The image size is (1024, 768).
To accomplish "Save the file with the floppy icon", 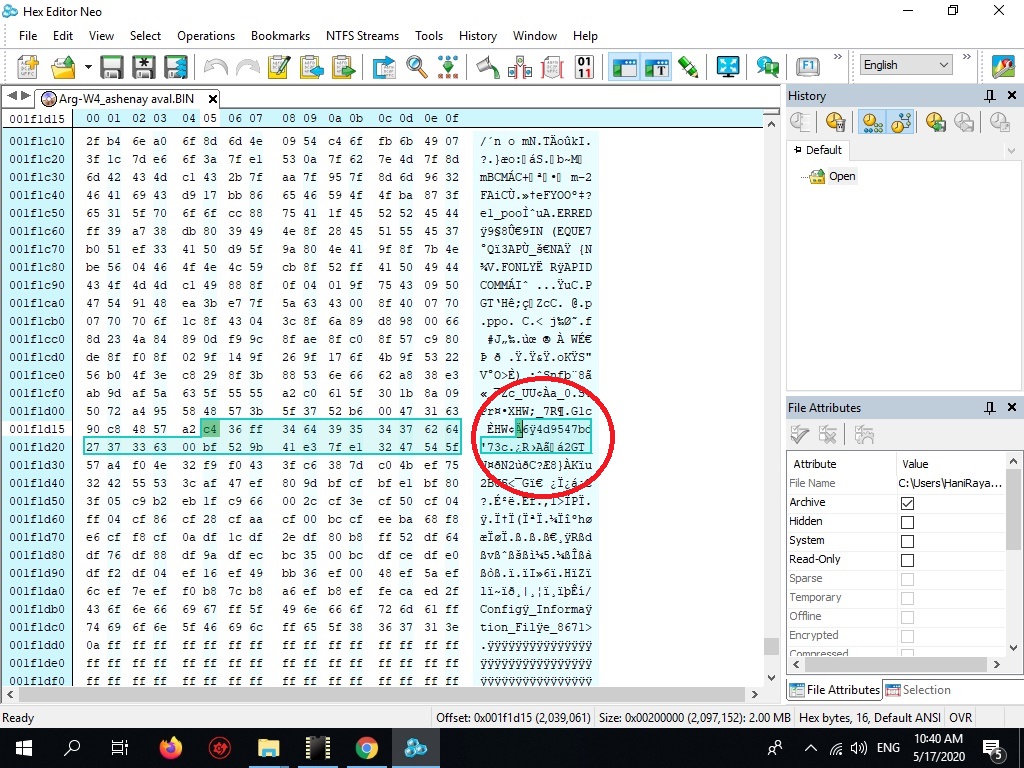I will click(112, 67).
